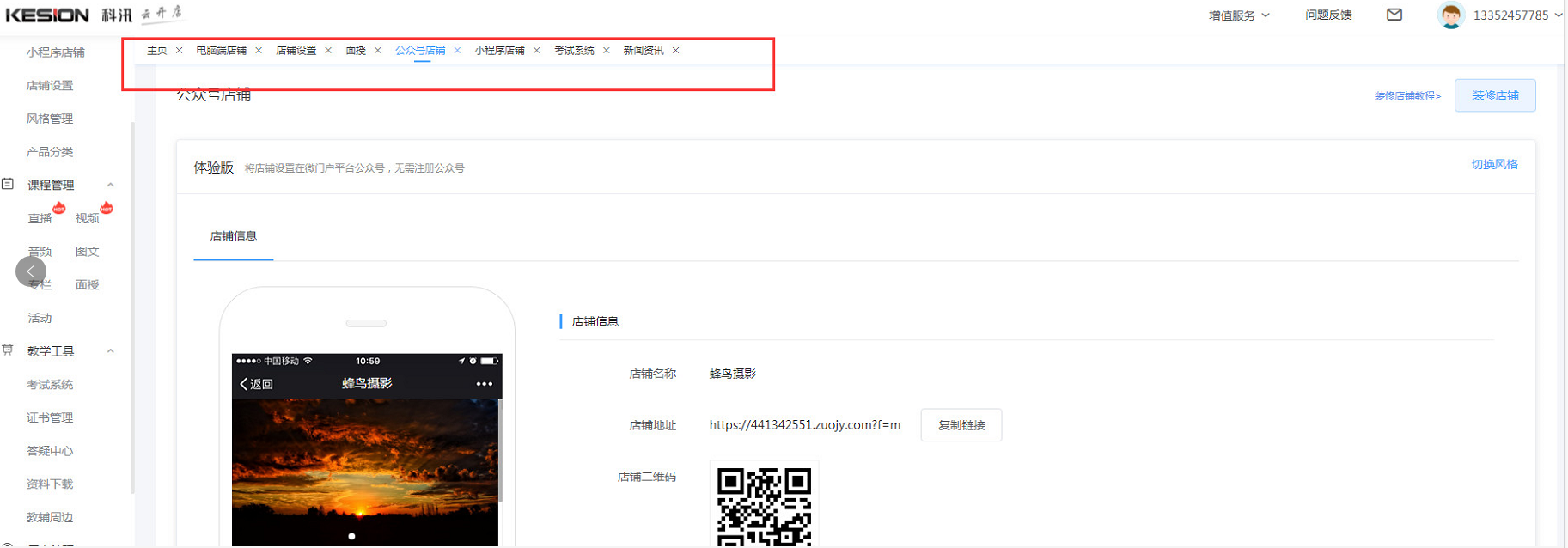
Task: Close the 新闻资讯 tab
Action: [676, 51]
